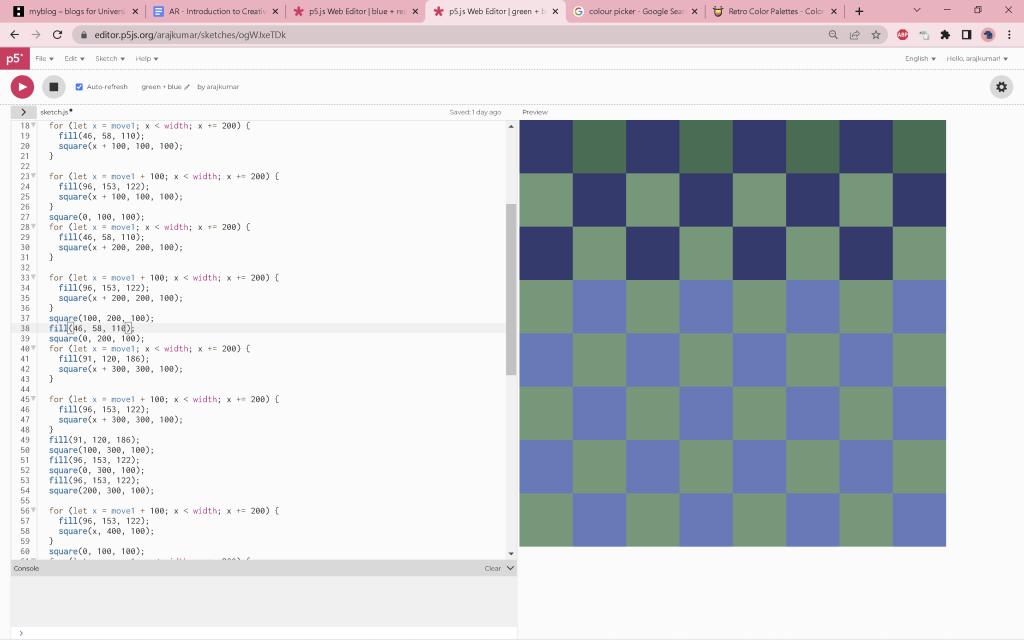Viewport: 1024px width, 640px height.
Task: Click sketch.js file tab label
Action: (x=55, y=112)
